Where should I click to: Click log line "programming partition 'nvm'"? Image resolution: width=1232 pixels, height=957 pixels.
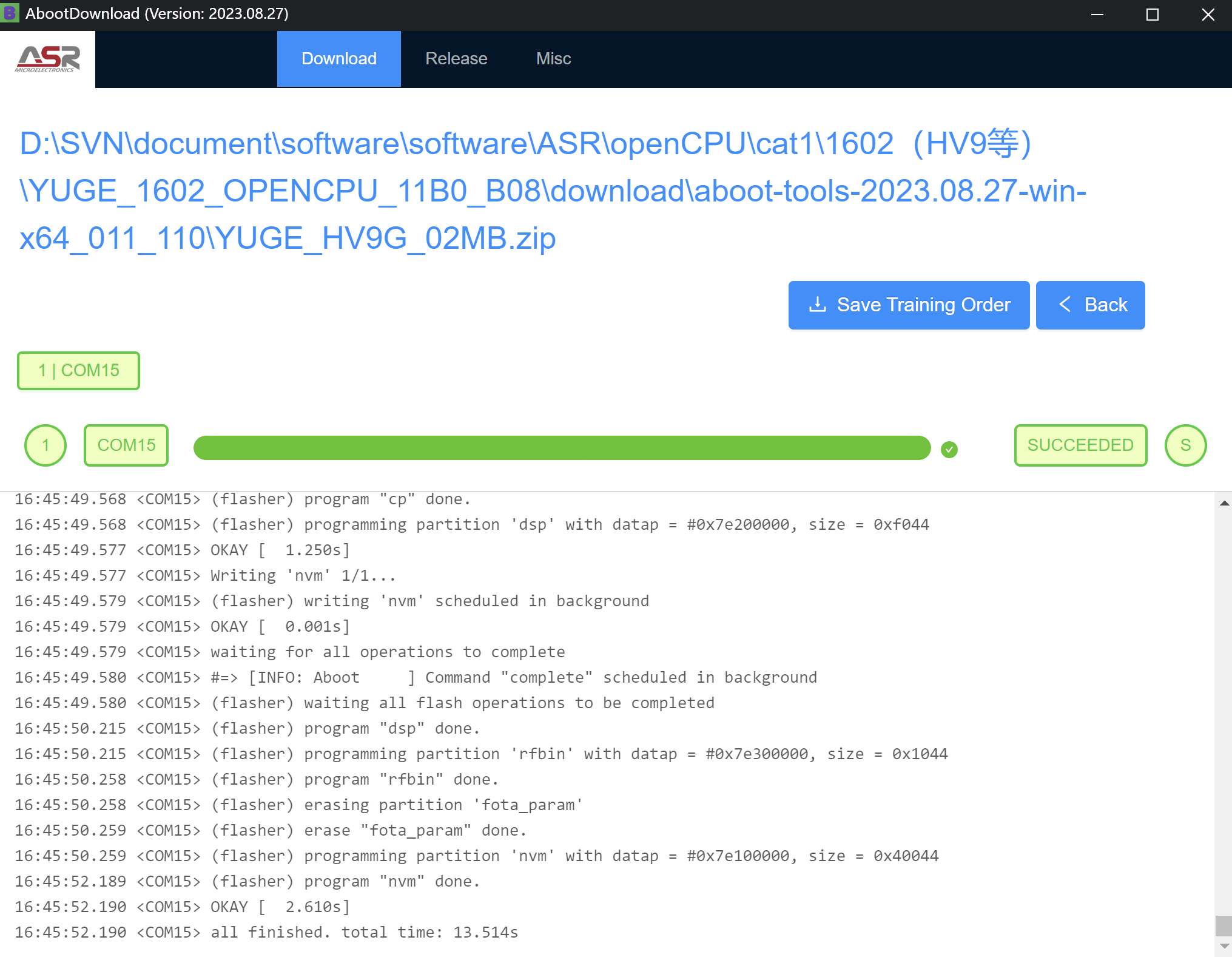[477, 856]
